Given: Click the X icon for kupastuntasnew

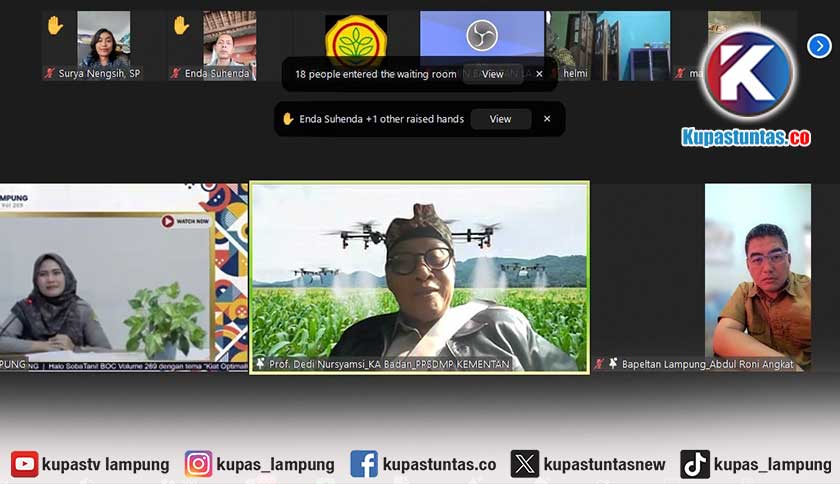Looking at the screenshot, I should [x=525, y=464].
